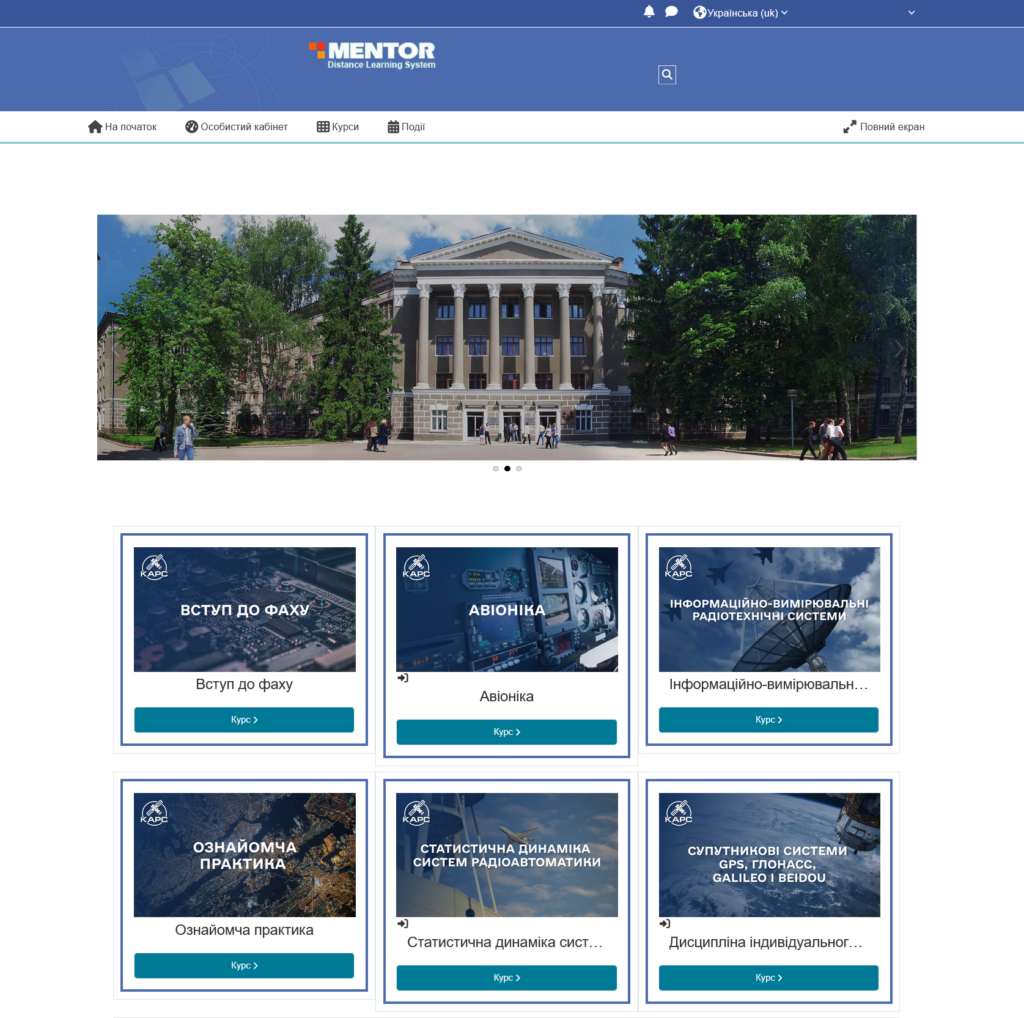Viewport: 1024px width, 1018px height.
Task: Open the Вступ до фаху course thumbnail
Action: (x=245, y=609)
